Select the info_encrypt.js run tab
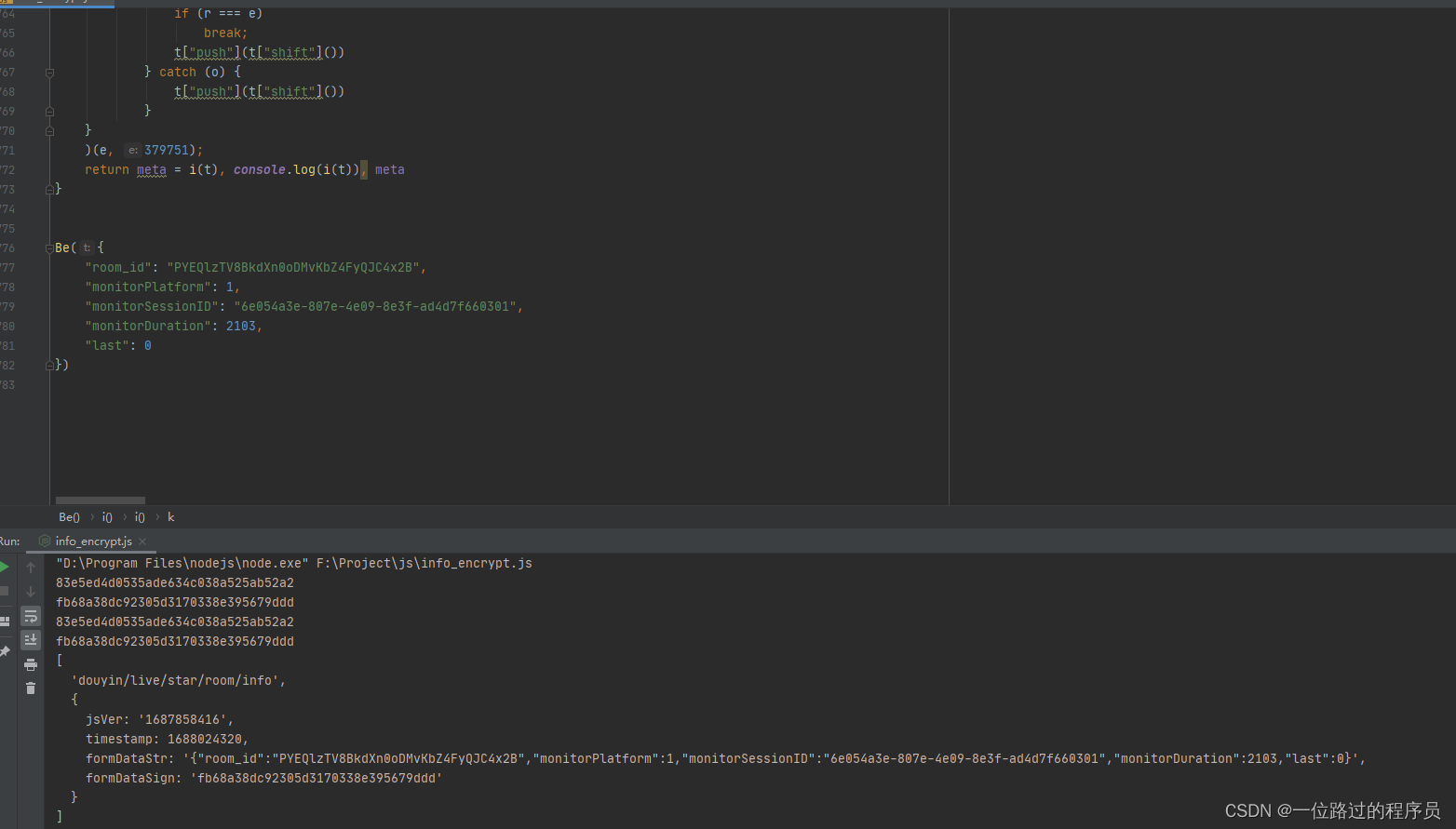 coord(93,542)
